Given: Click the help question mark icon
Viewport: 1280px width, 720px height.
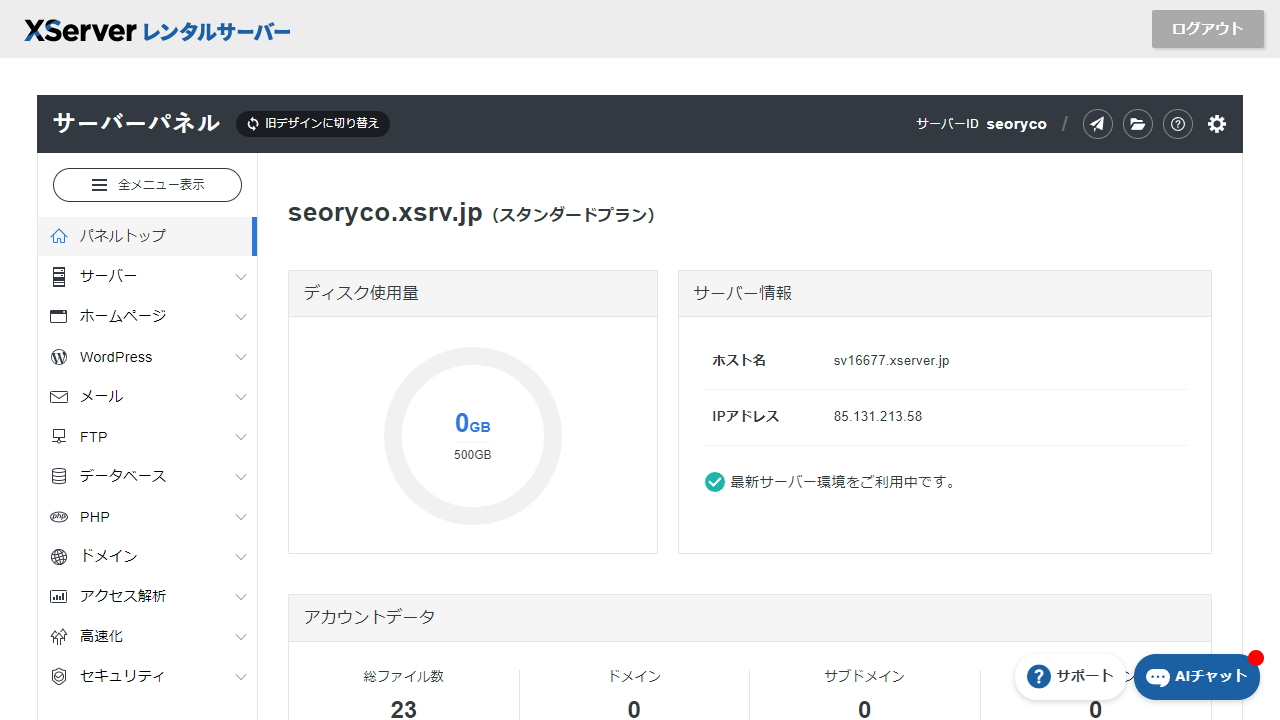Looking at the screenshot, I should [1178, 123].
